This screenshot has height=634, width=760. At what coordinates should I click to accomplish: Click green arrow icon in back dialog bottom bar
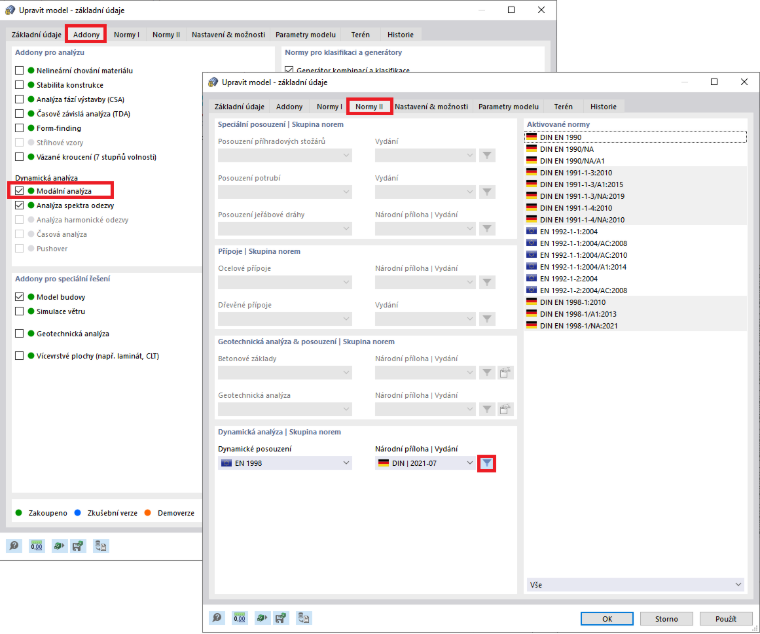(59, 546)
